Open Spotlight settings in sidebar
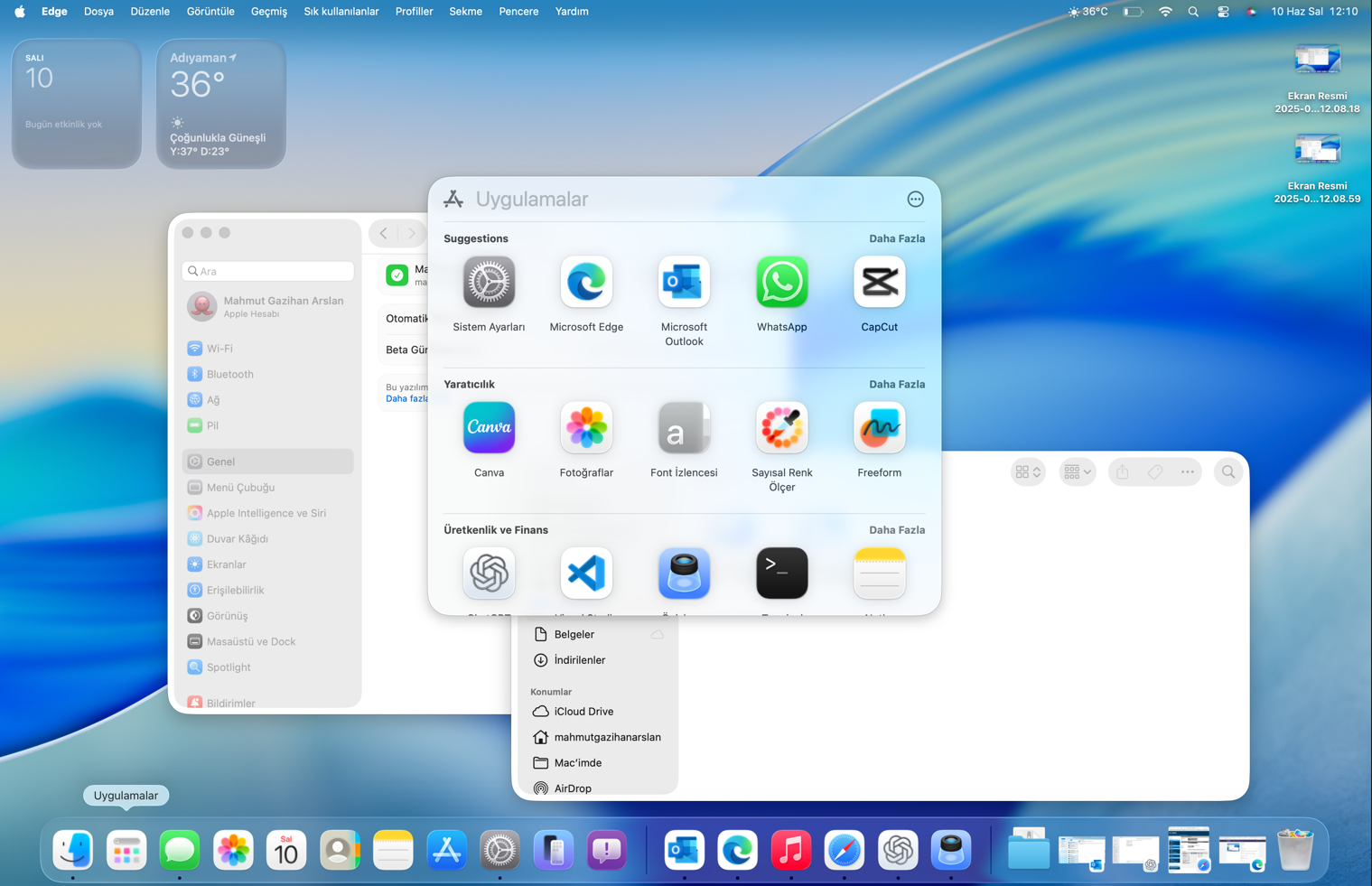 267,667
